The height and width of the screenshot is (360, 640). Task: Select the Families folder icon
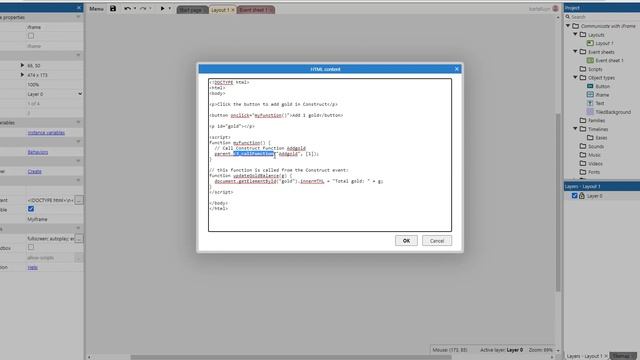[x=583, y=120]
